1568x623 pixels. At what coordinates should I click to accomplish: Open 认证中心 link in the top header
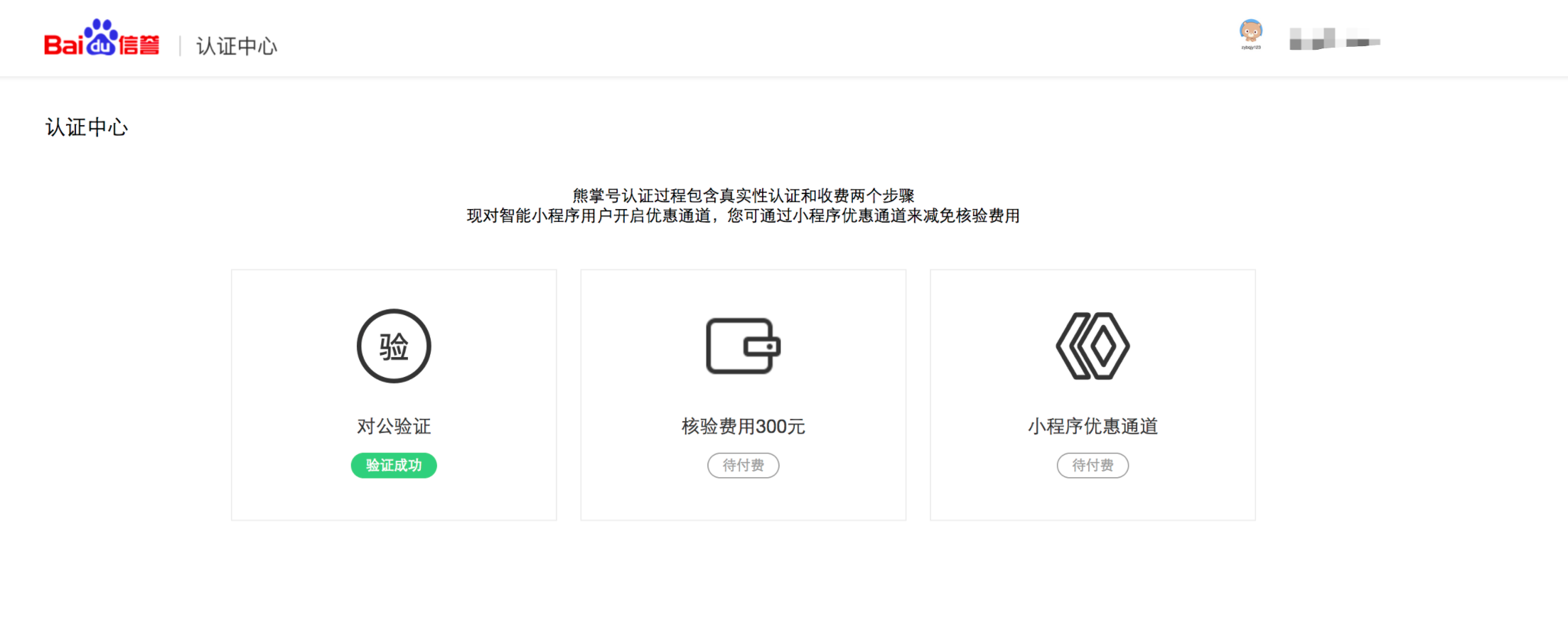click(x=237, y=46)
